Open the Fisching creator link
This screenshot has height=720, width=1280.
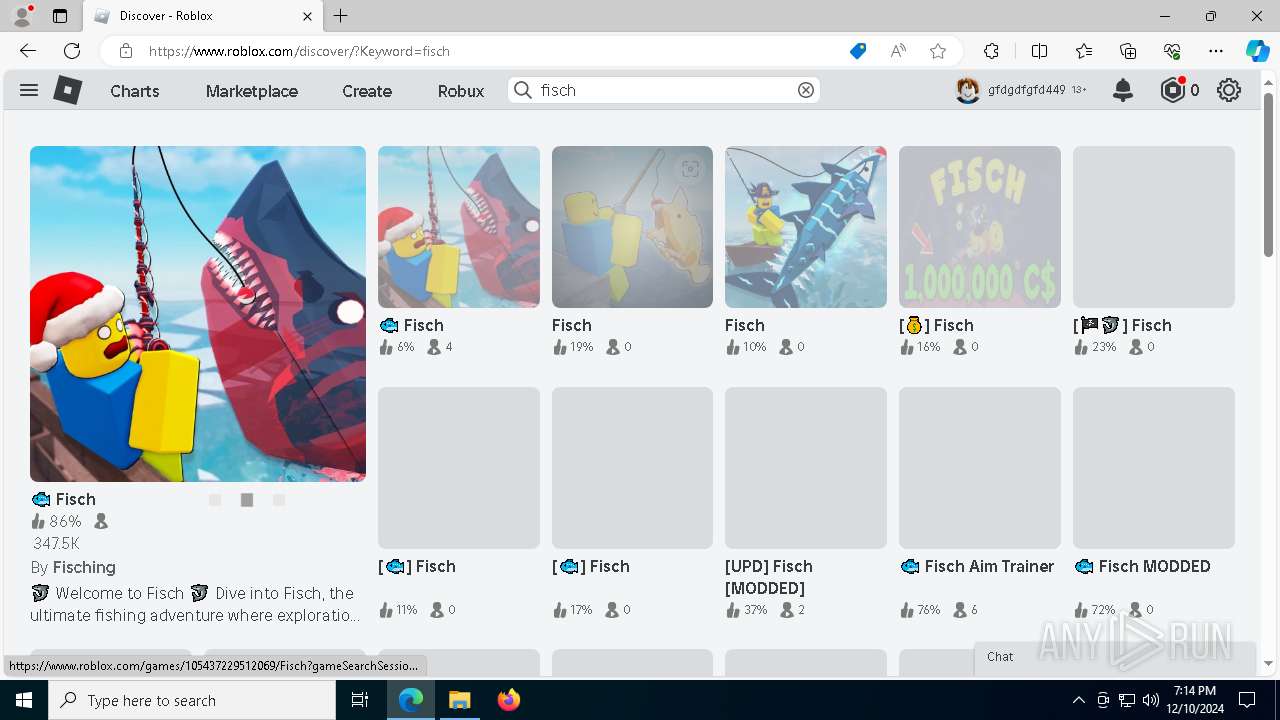tap(84, 567)
